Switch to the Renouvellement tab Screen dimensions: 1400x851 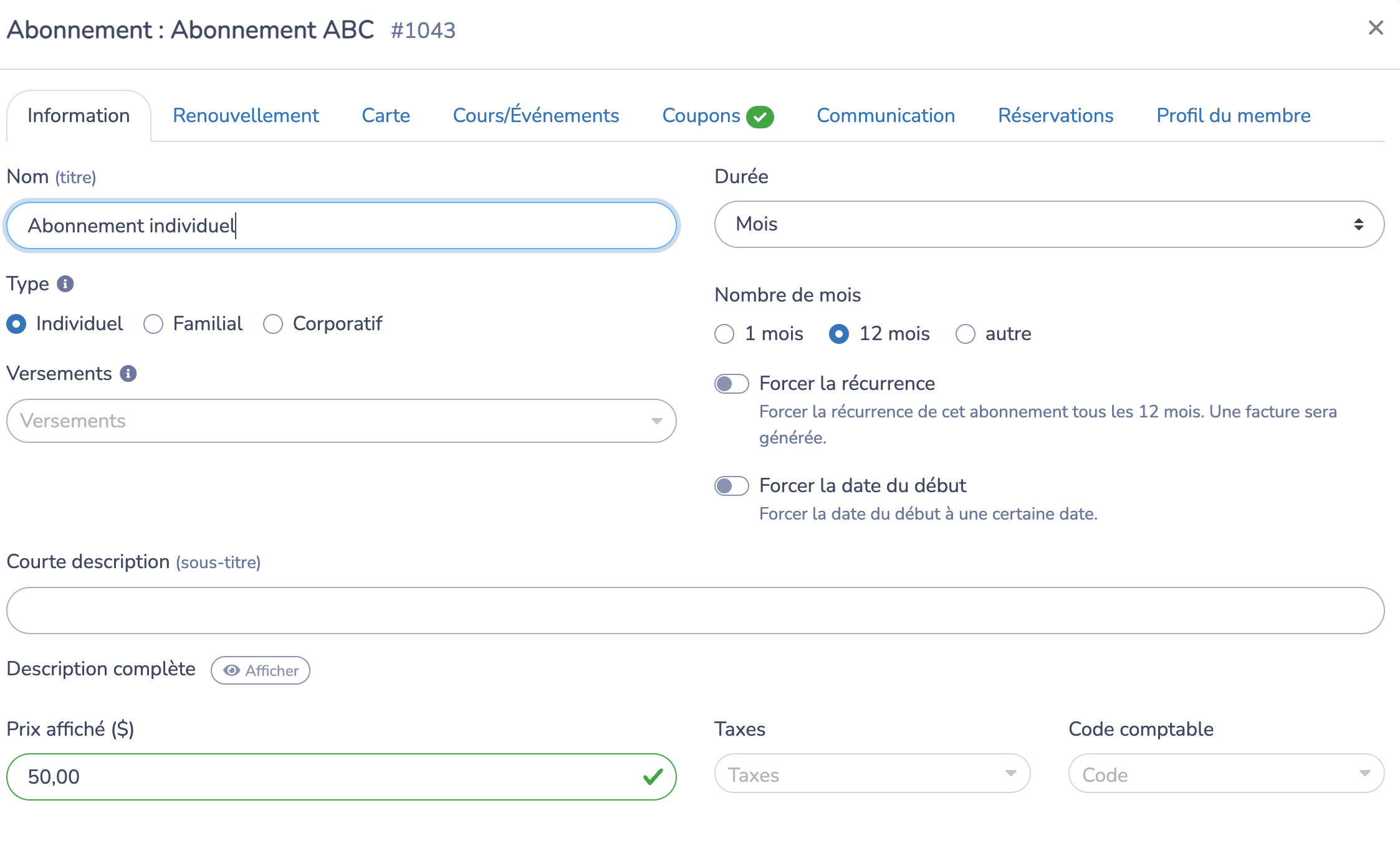pos(246,116)
